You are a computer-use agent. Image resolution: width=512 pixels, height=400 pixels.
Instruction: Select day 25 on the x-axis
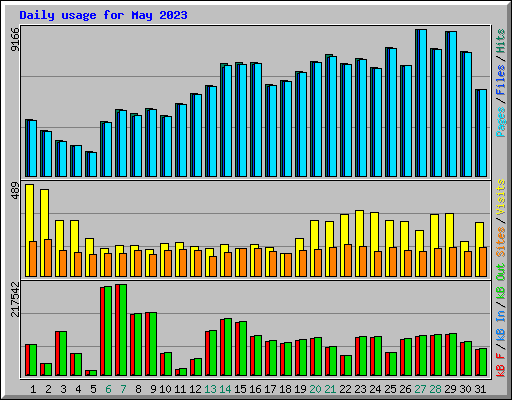tap(390, 389)
